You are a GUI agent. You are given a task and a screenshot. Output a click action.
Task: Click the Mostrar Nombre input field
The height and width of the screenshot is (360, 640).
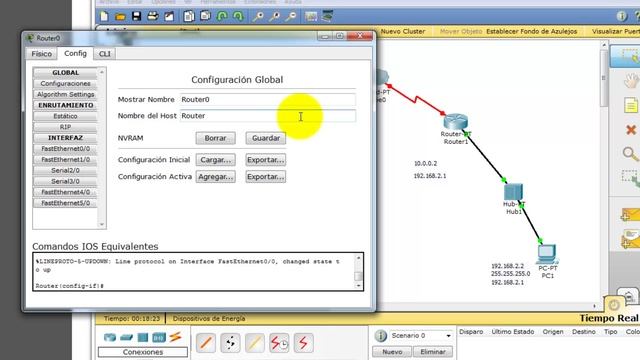click(x=268, y=100)
